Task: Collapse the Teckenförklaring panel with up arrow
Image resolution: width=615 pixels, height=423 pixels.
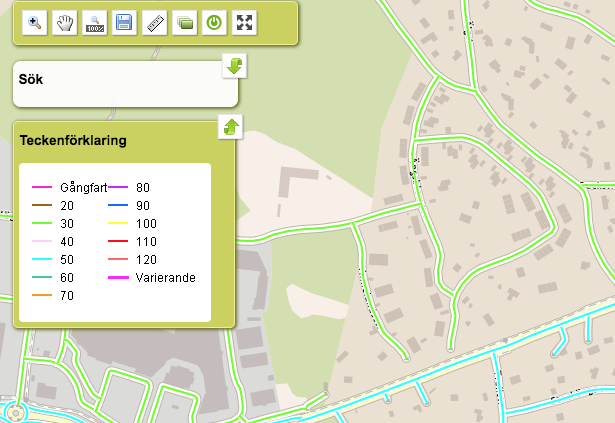Action: (231, 127)
